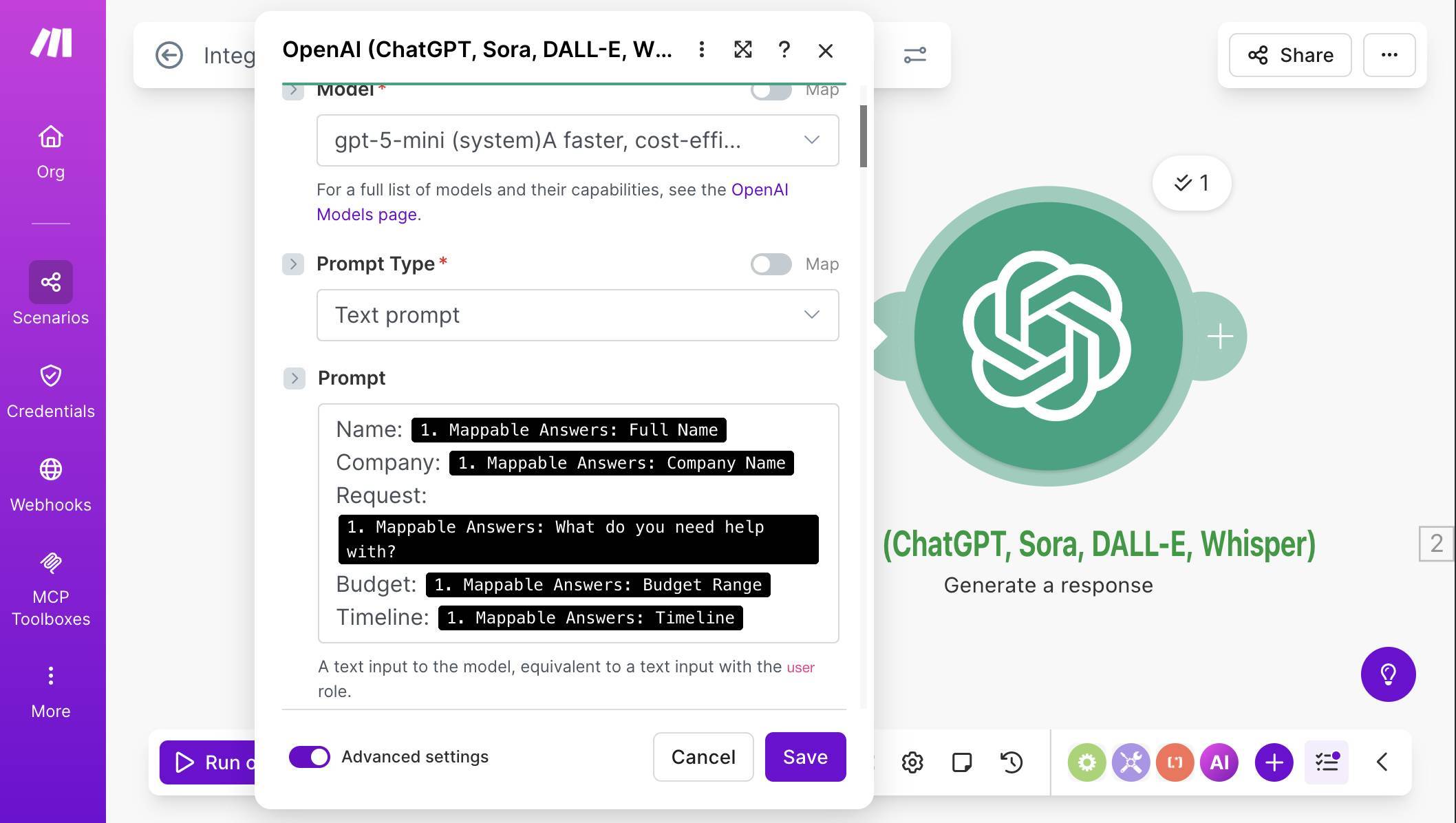View scenario execution history via clock icon
1456x823 pixels.
tap(1011, 762)
